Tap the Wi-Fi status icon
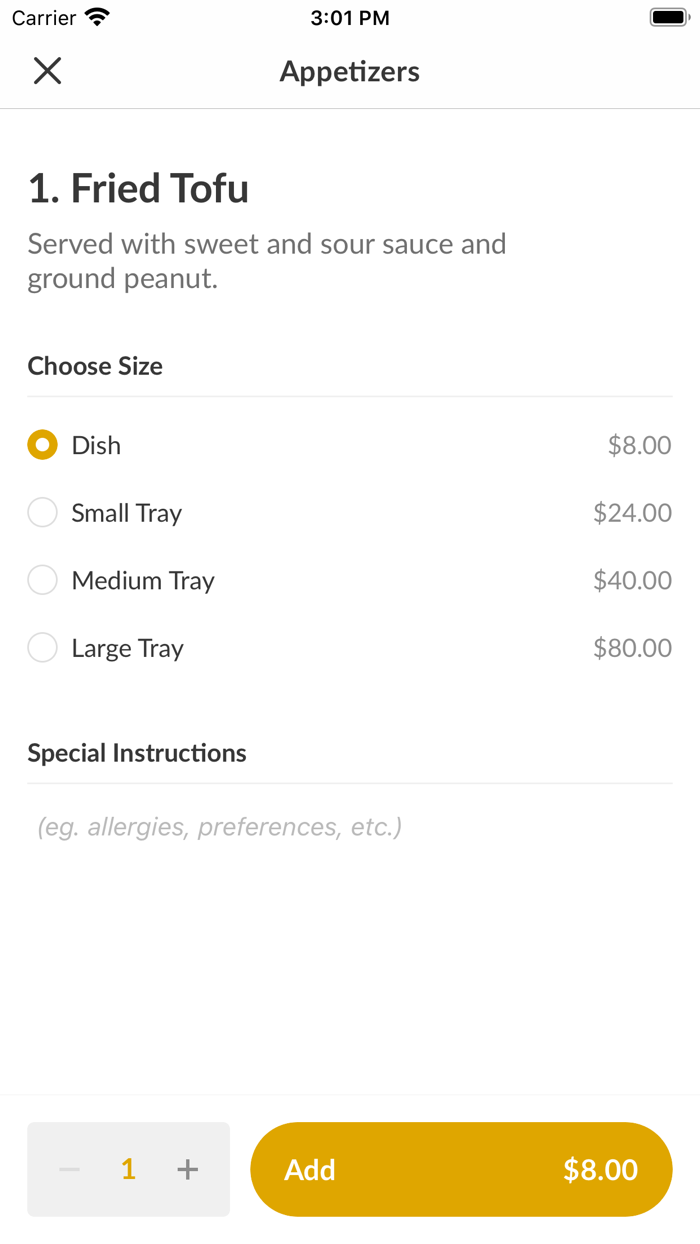 [97, 18]
